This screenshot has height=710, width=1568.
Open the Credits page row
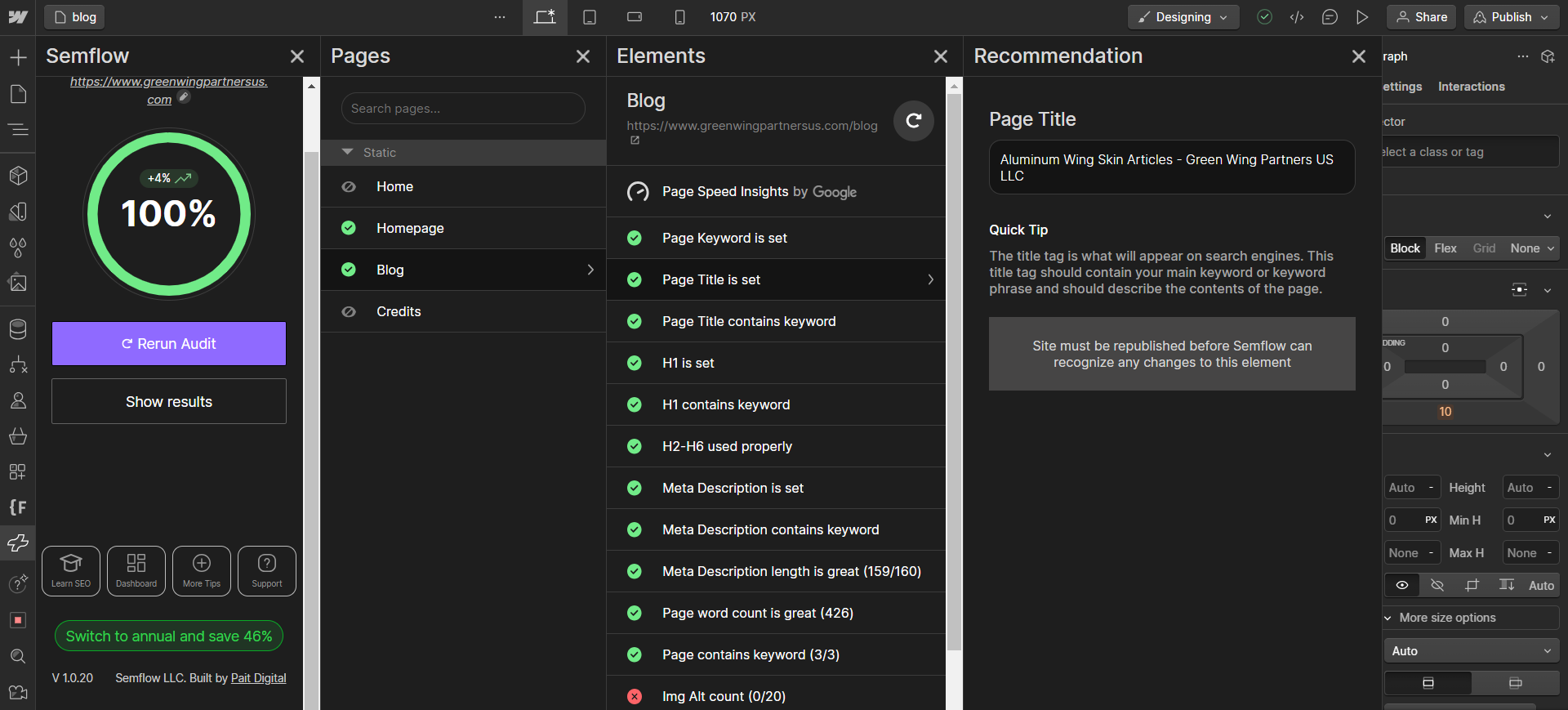[x=463, y=311]
